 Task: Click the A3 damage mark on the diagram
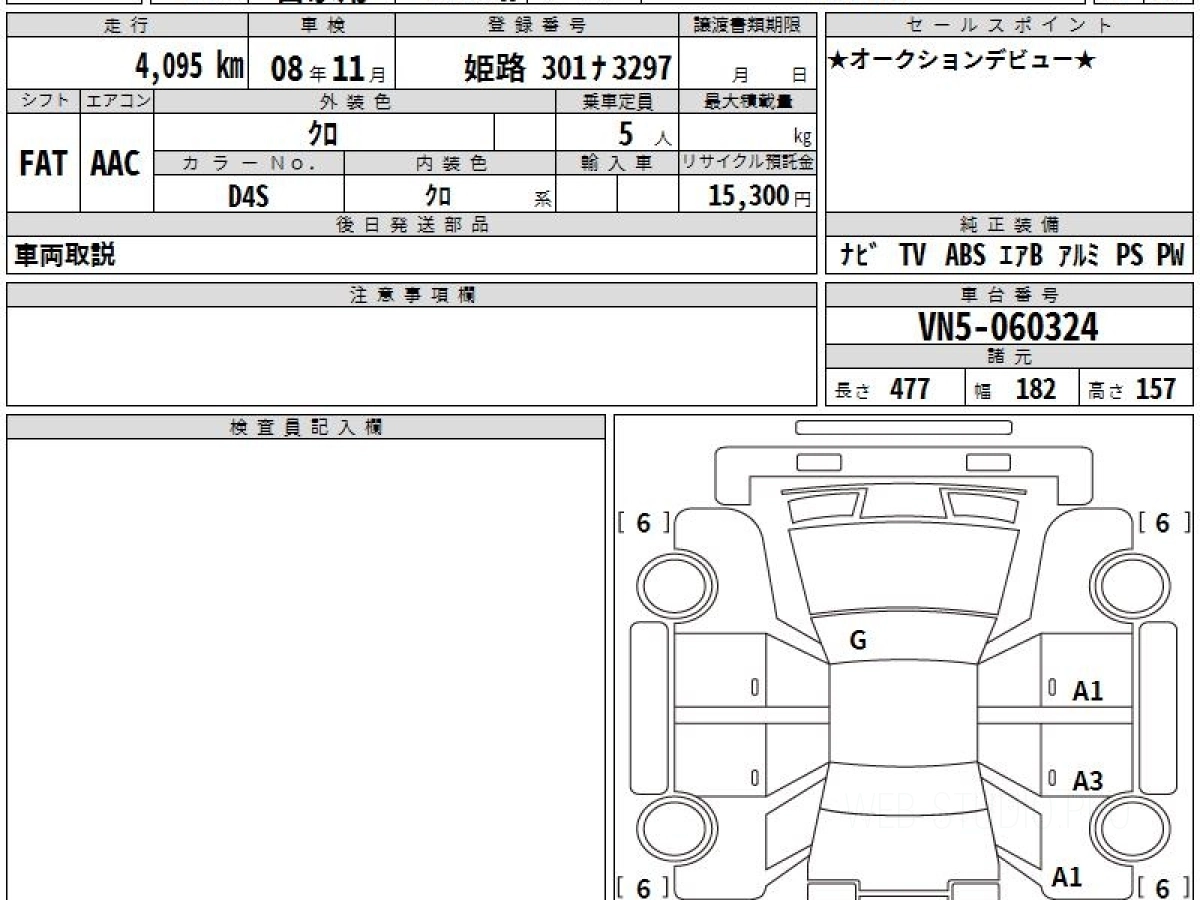1087,781
